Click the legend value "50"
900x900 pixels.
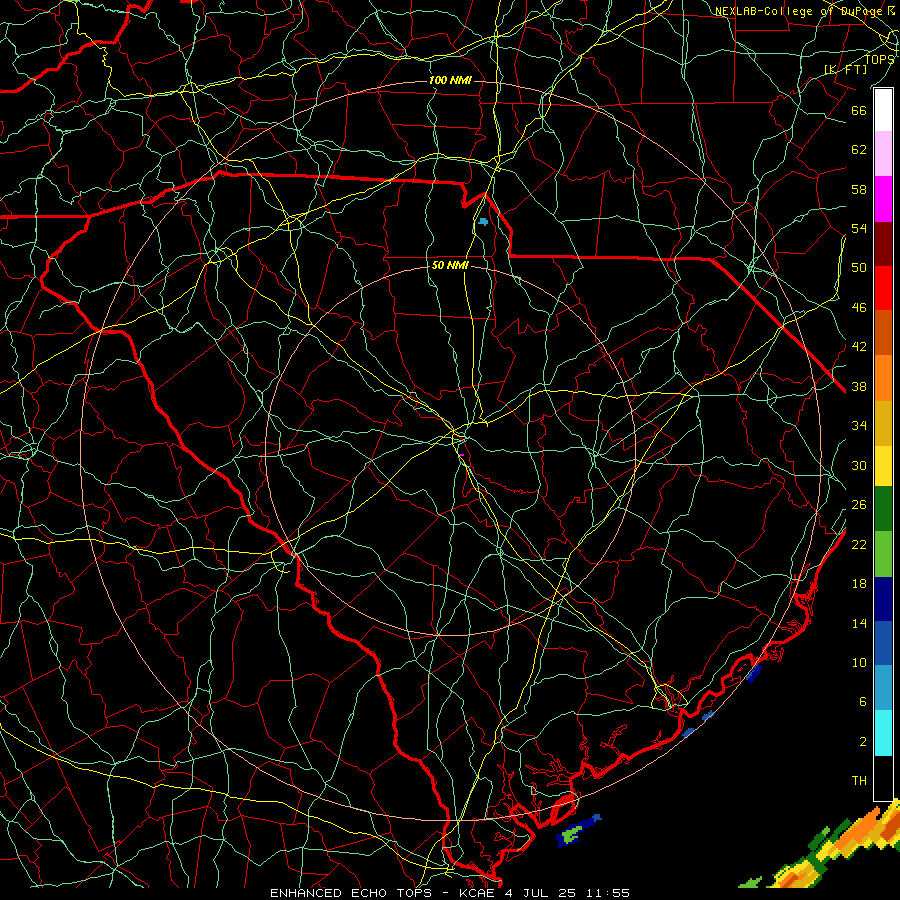(x=859, y=268)
